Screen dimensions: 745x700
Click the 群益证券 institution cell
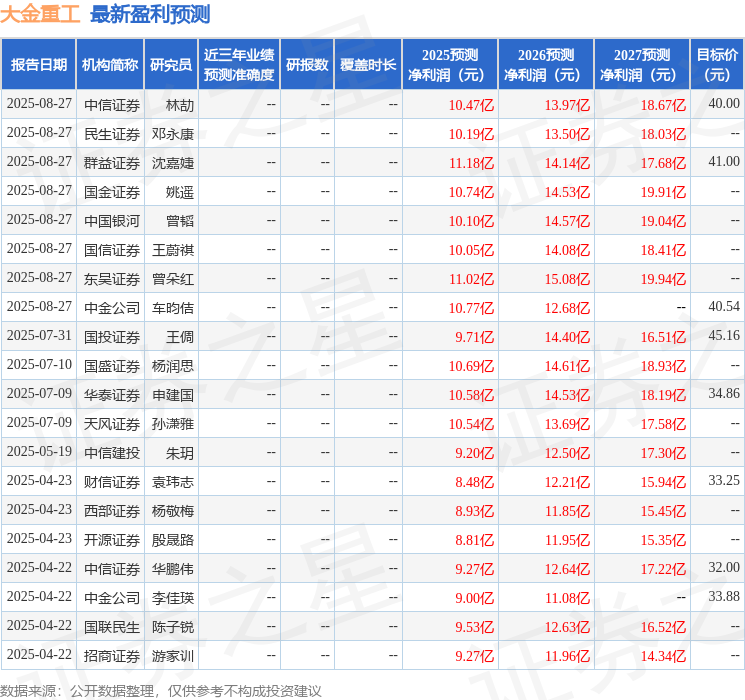point(112,163)
